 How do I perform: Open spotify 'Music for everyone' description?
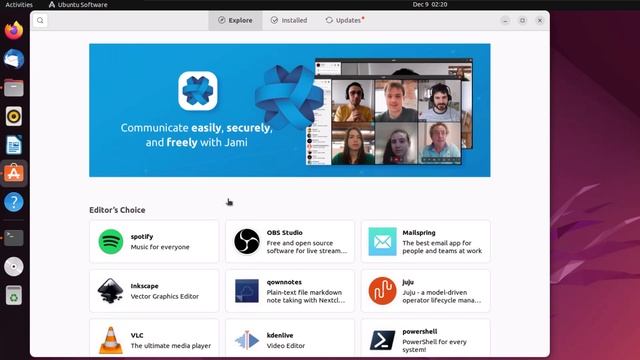tap(160, 247)
